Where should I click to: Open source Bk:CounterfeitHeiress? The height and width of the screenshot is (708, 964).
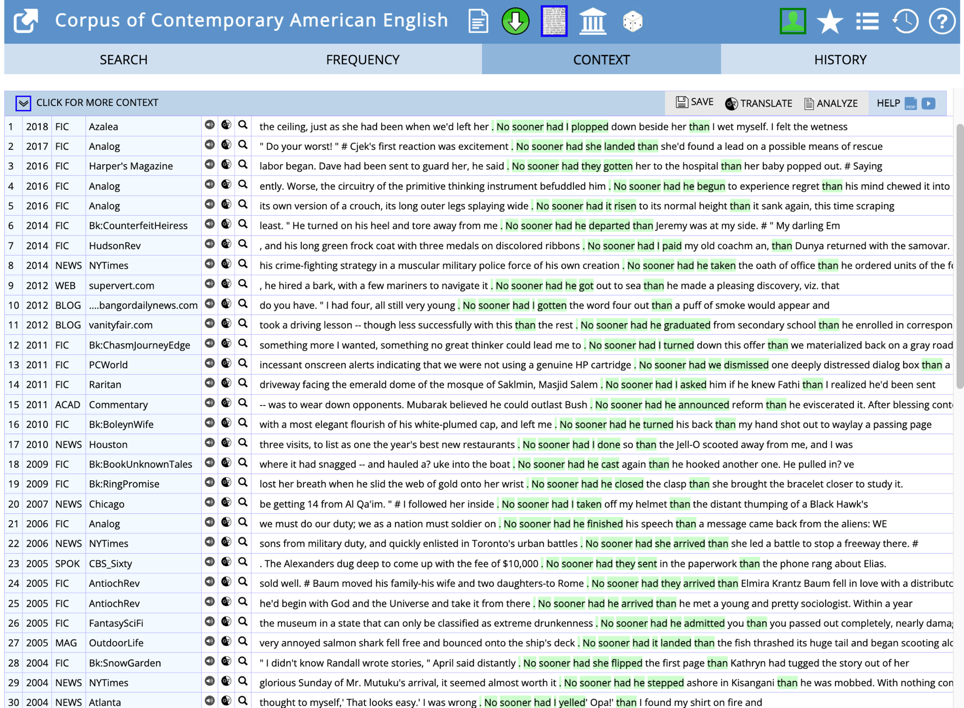(x=138, y=226)
